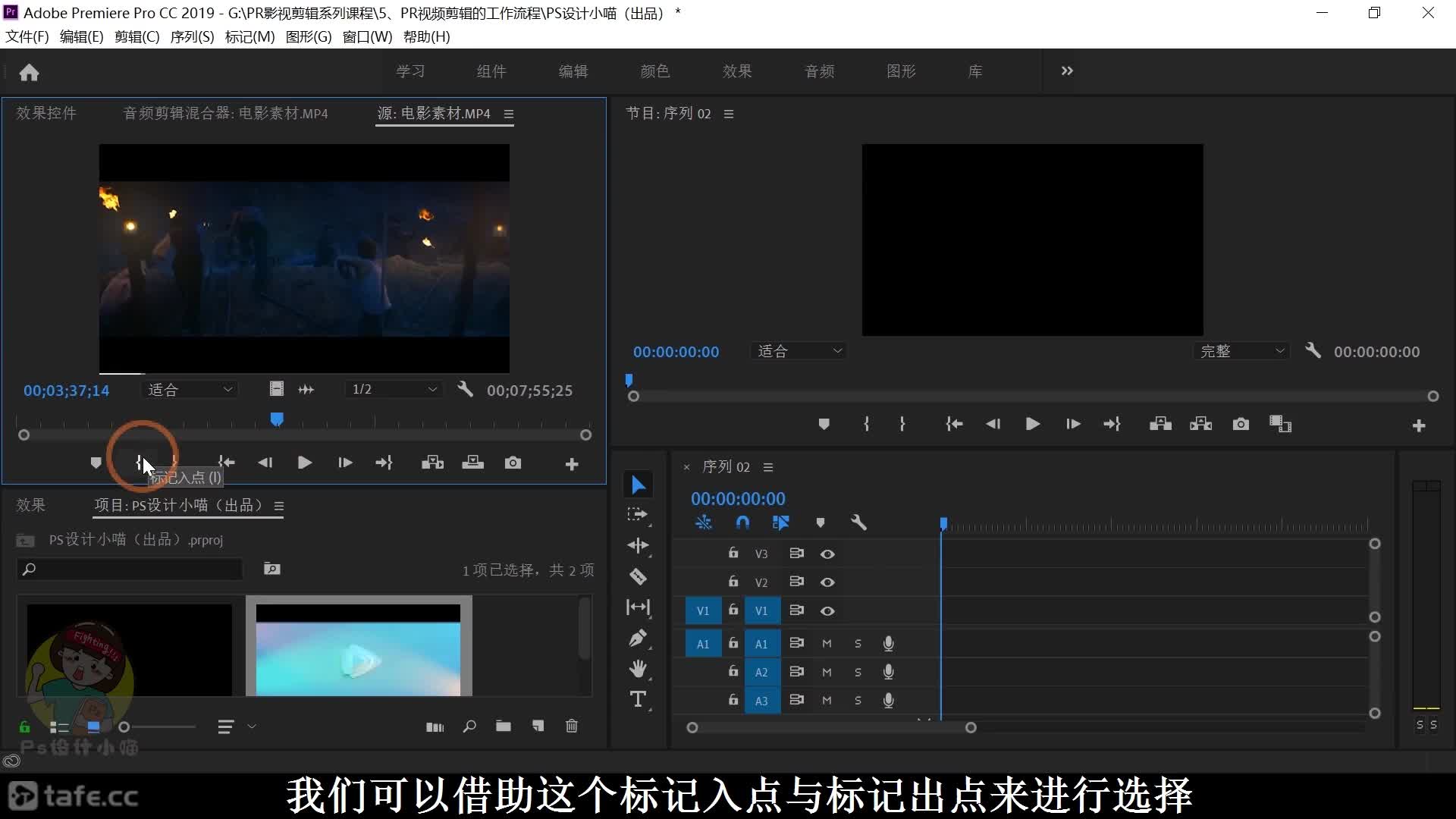Viewport: 1456px width, 819px height.
Task: Open 文件(F) menu
Action: point(27,36)
